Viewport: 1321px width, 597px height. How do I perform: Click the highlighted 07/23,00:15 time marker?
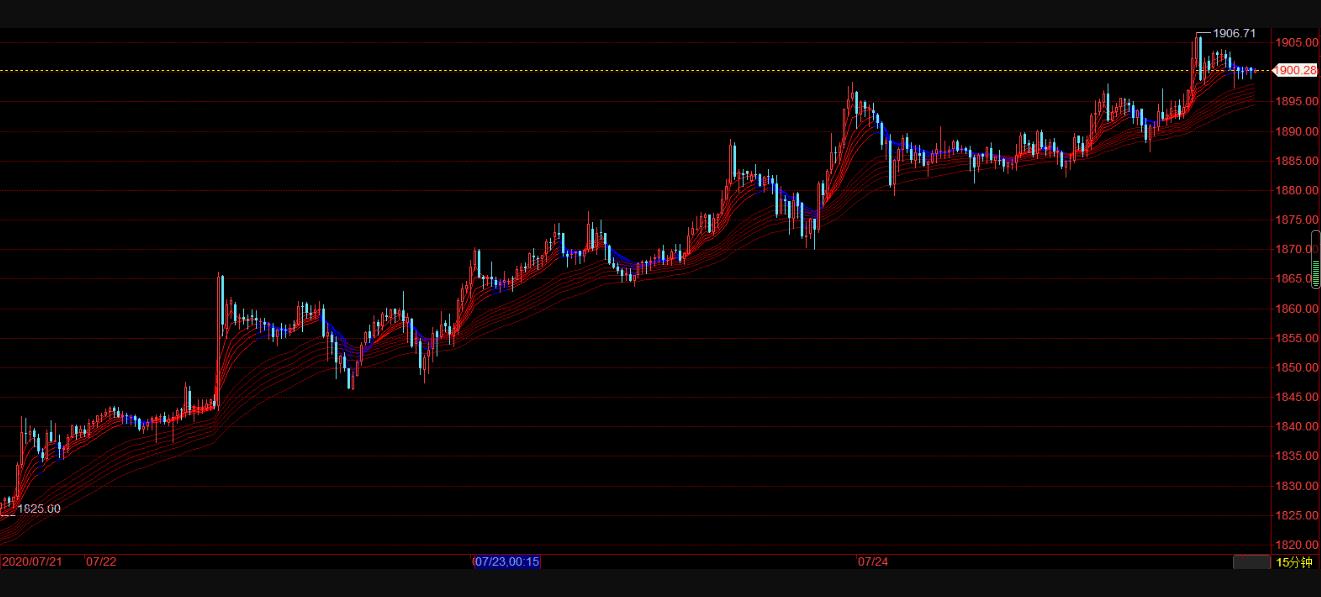[507, 562]
